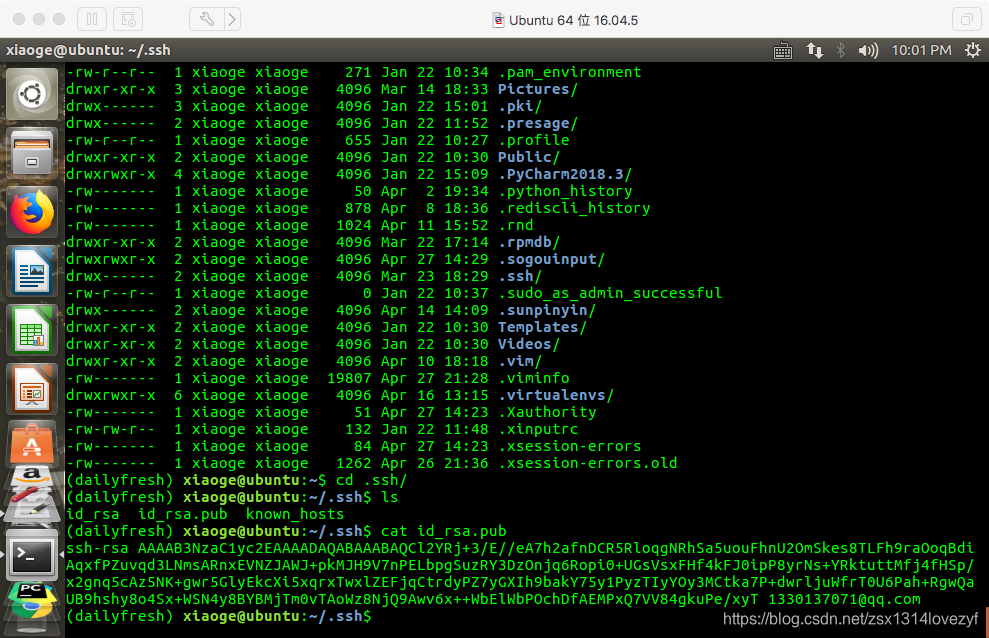
Task: Click the .rpmdb/ directory entry
Action: tap(529, 243)
